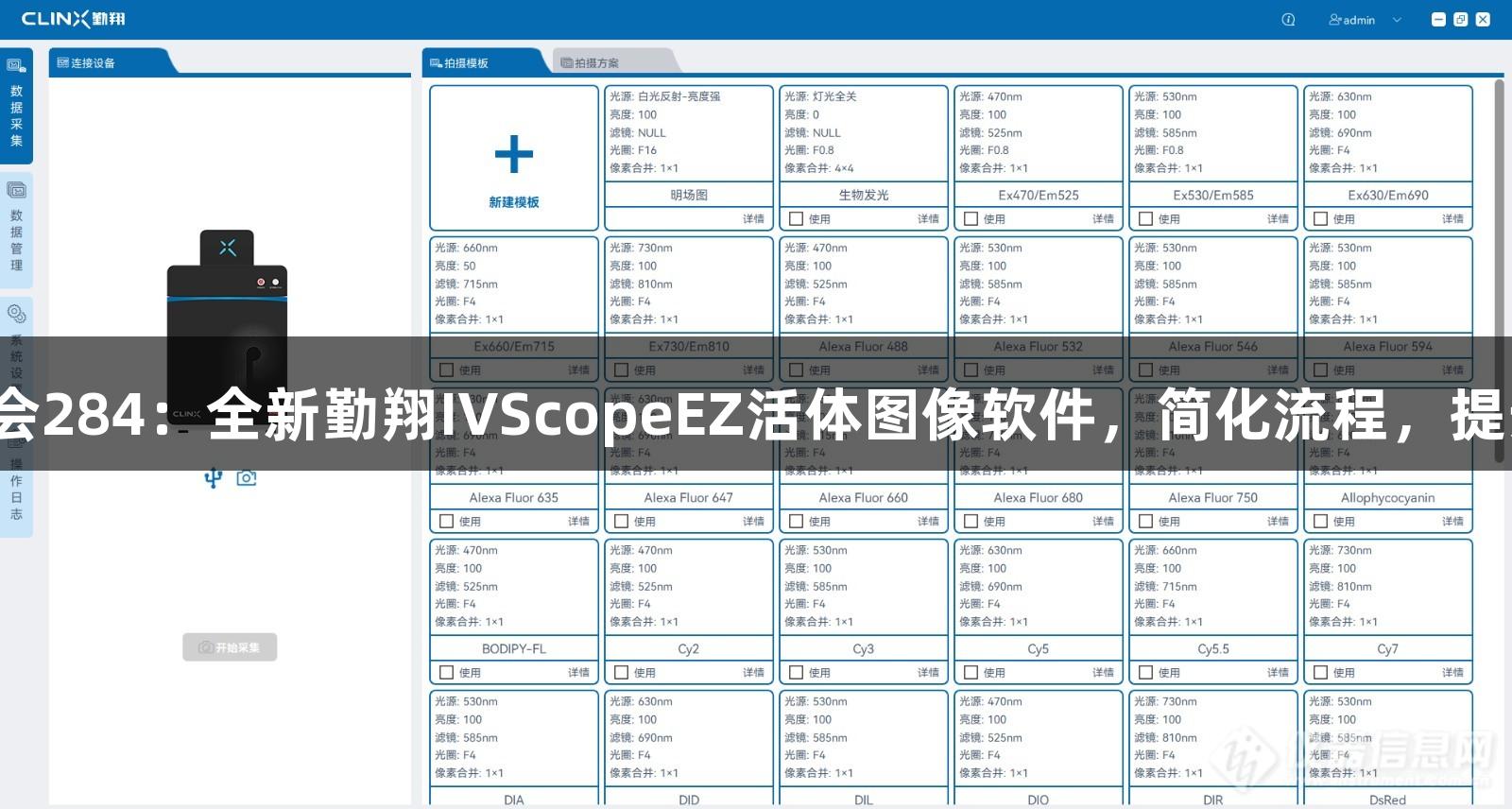Select the Cy7 使用 checkbox
Screen dimensions: 1512x809
(x=1321, y=673)
